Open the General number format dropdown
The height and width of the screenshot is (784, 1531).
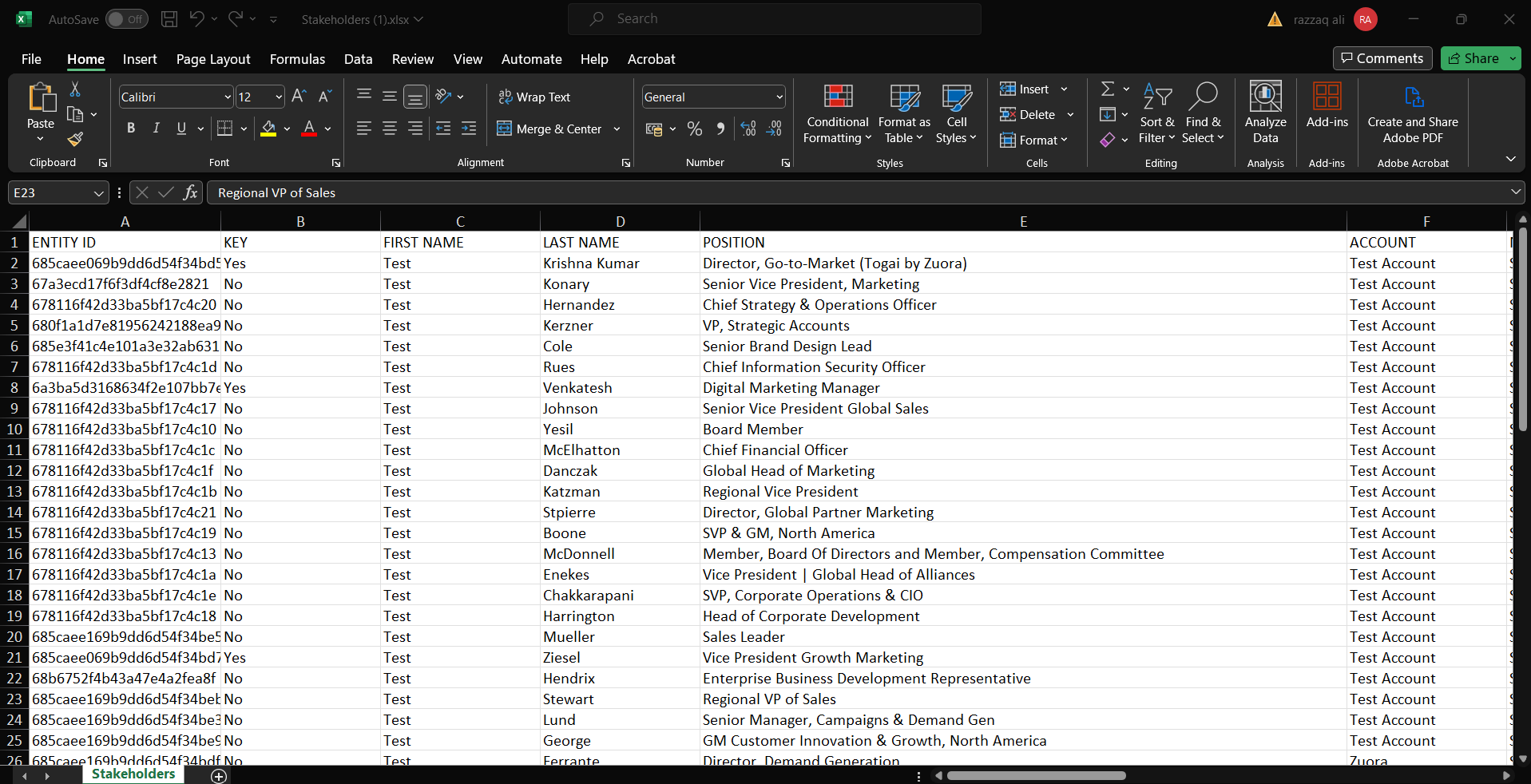tap(779, 97)
